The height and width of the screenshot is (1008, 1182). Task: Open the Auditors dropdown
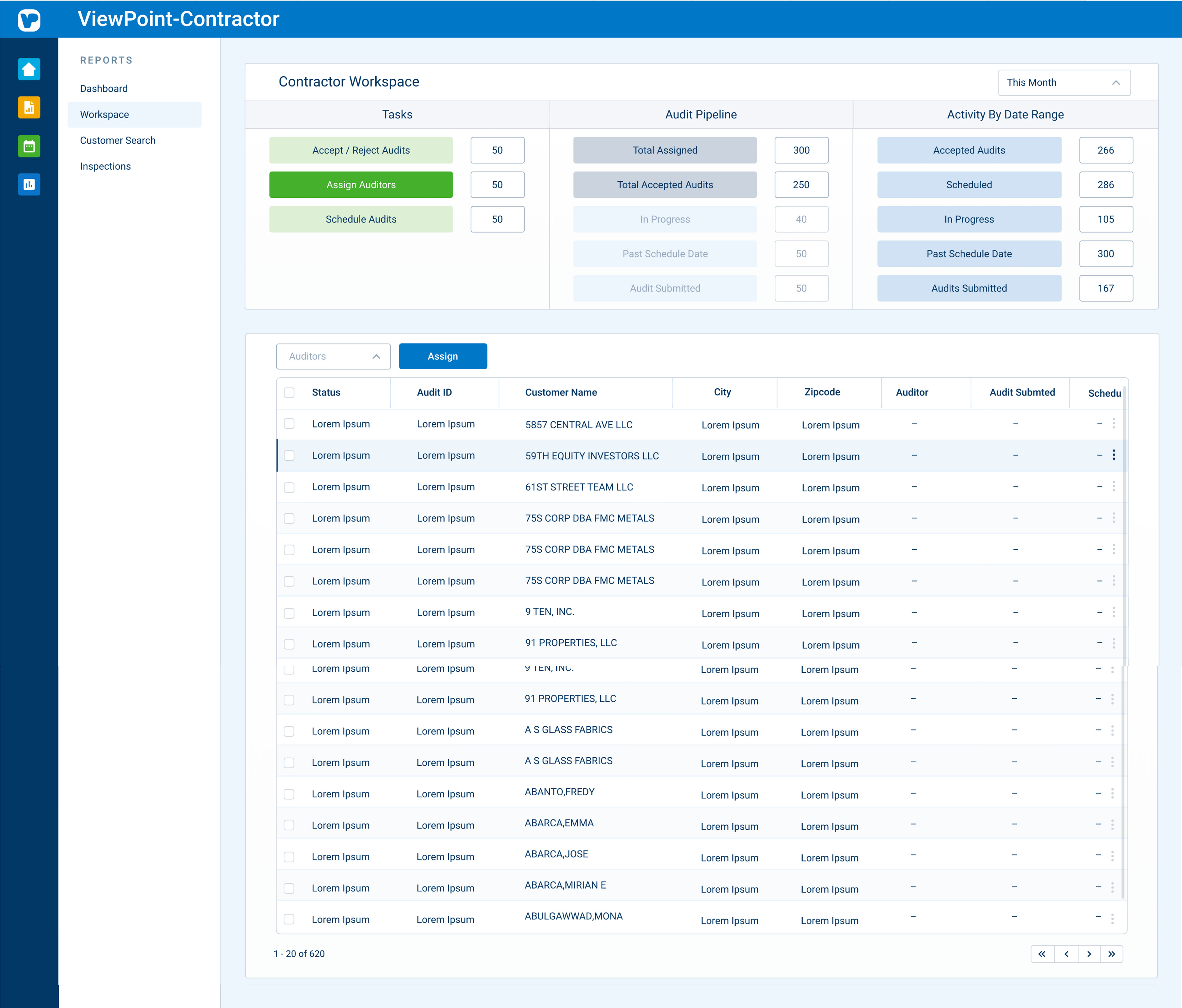pos(333,356)
